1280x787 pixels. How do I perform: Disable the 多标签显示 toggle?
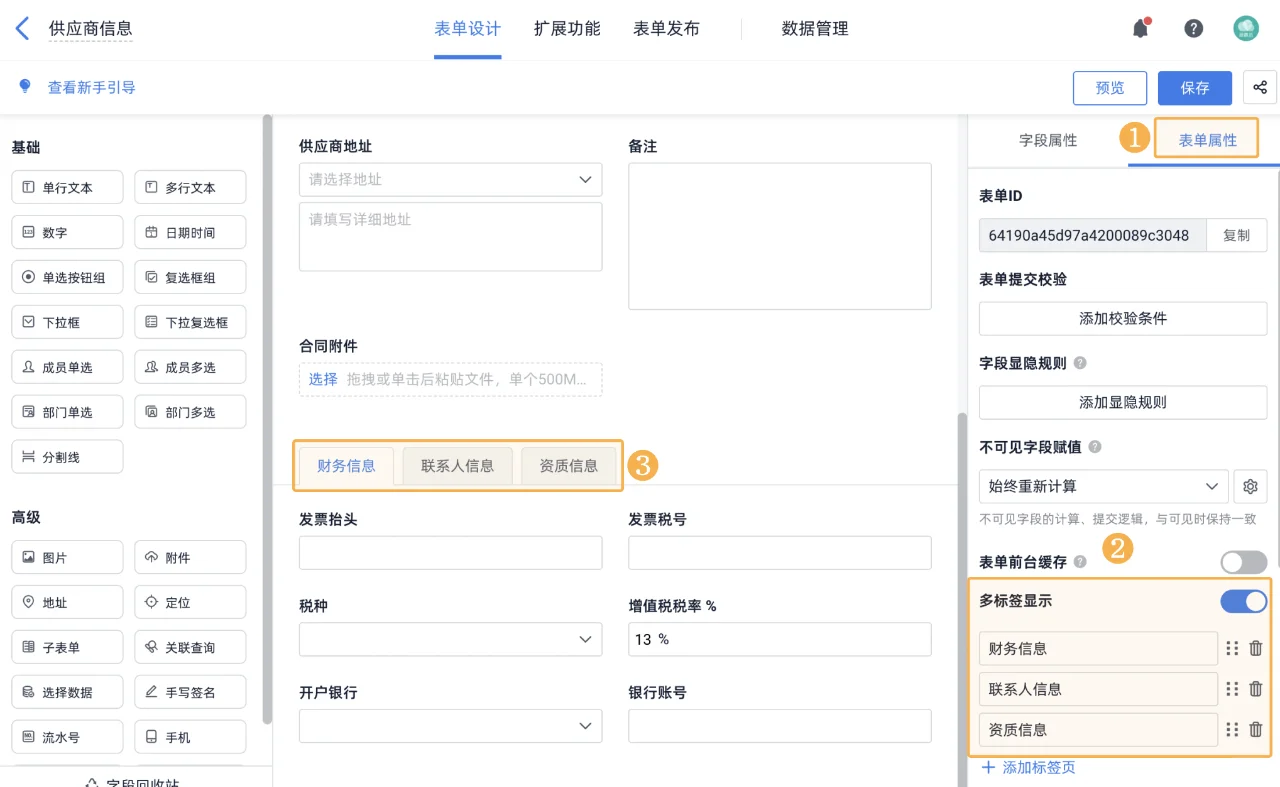pyautogui.click(x=1243, y=601)
